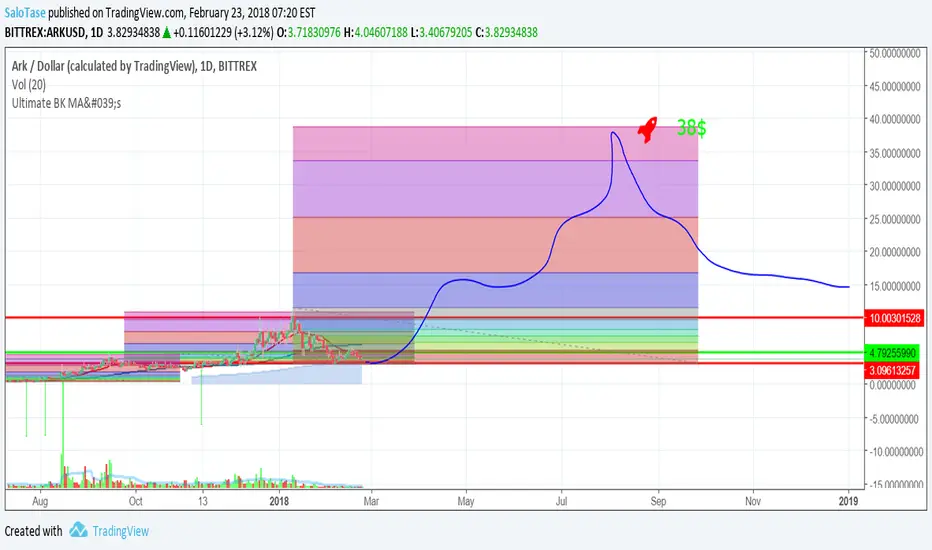Open the SaloTase author link
932x550 pixels.
(25, 12)
